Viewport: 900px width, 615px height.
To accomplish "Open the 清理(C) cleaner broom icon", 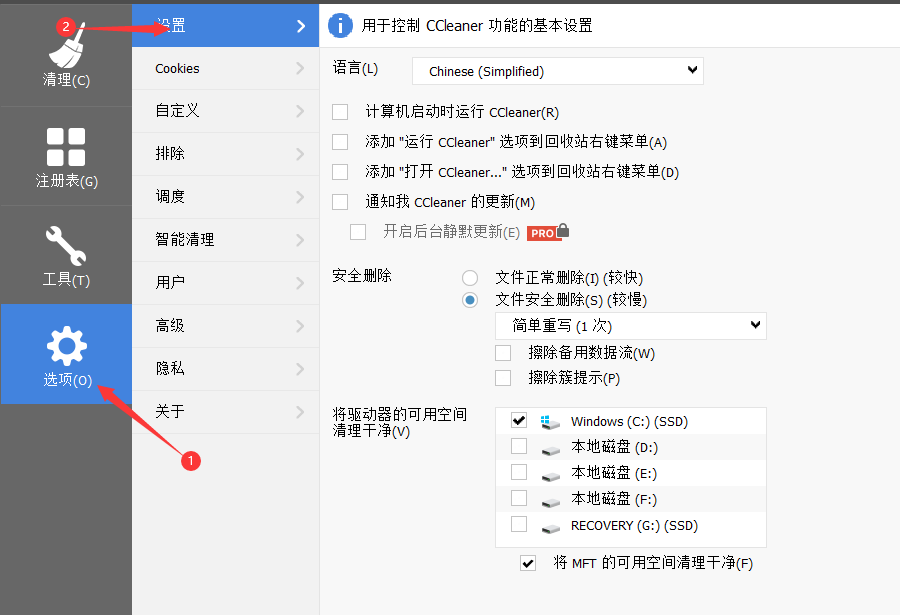I will point(68,46).
